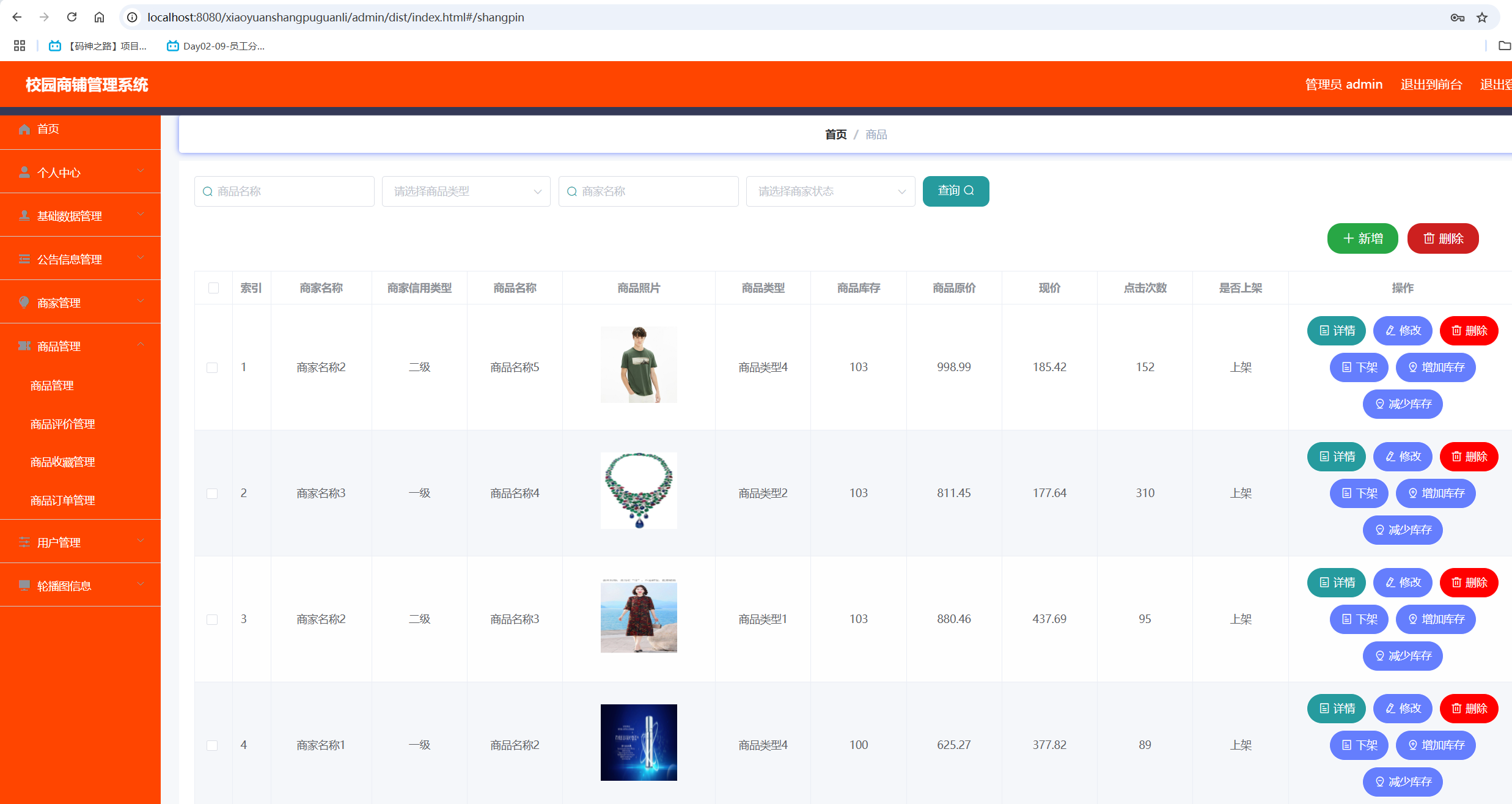View 详情 for 商品名称4
The width and height of the screenshot is (1512, 804).
click(x=1337, y=457)
